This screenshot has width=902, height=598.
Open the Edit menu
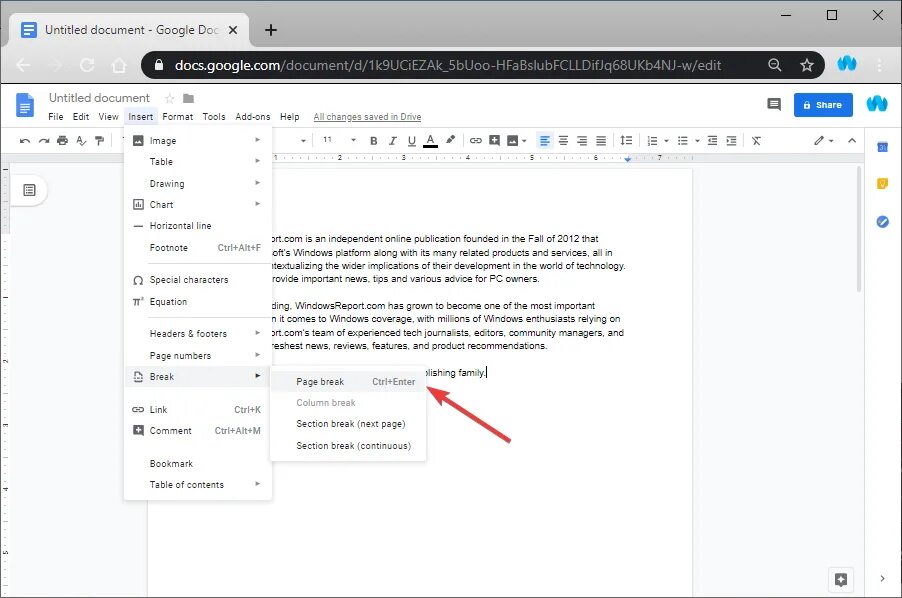pos(81,117)
